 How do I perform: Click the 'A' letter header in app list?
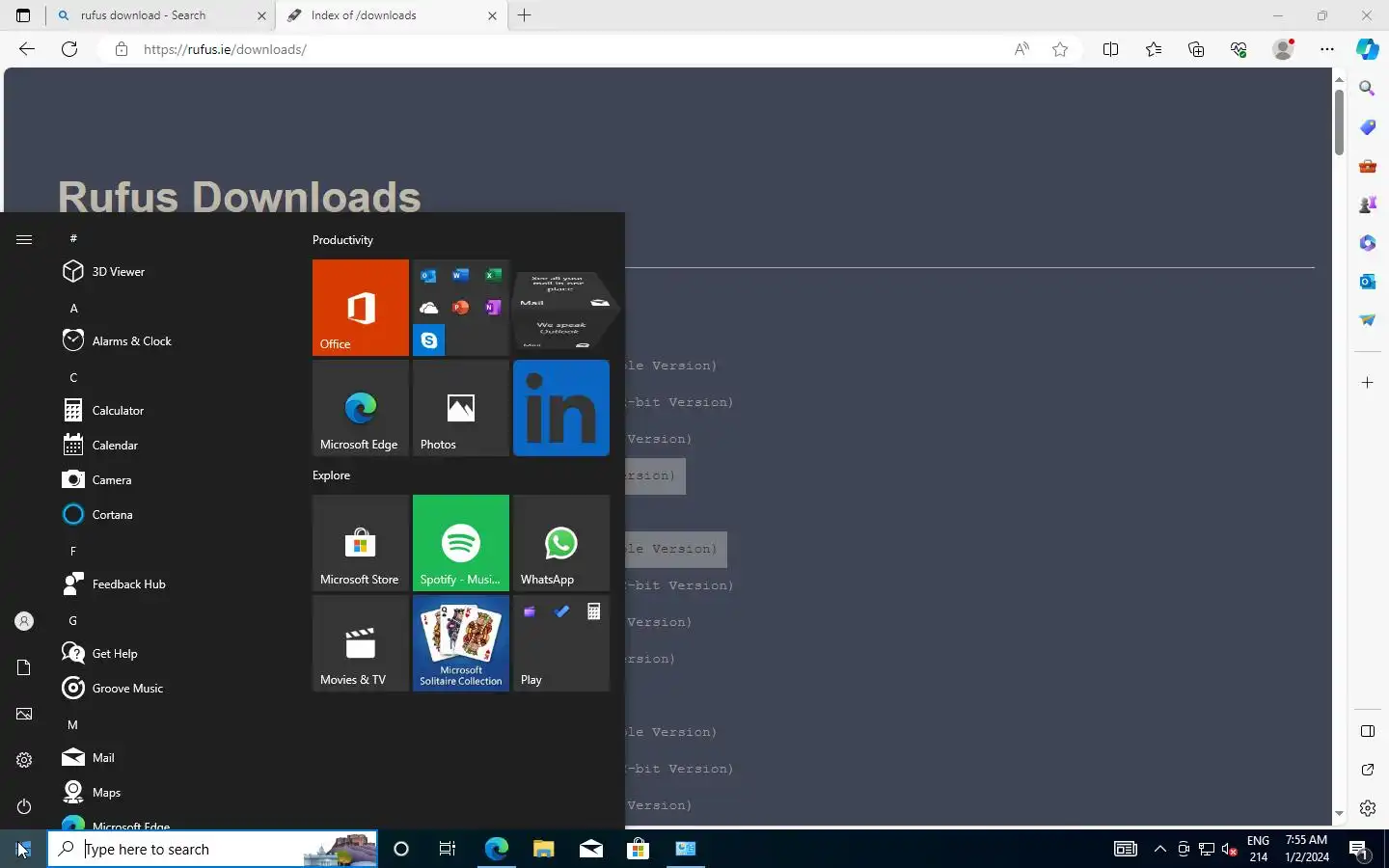73,309
